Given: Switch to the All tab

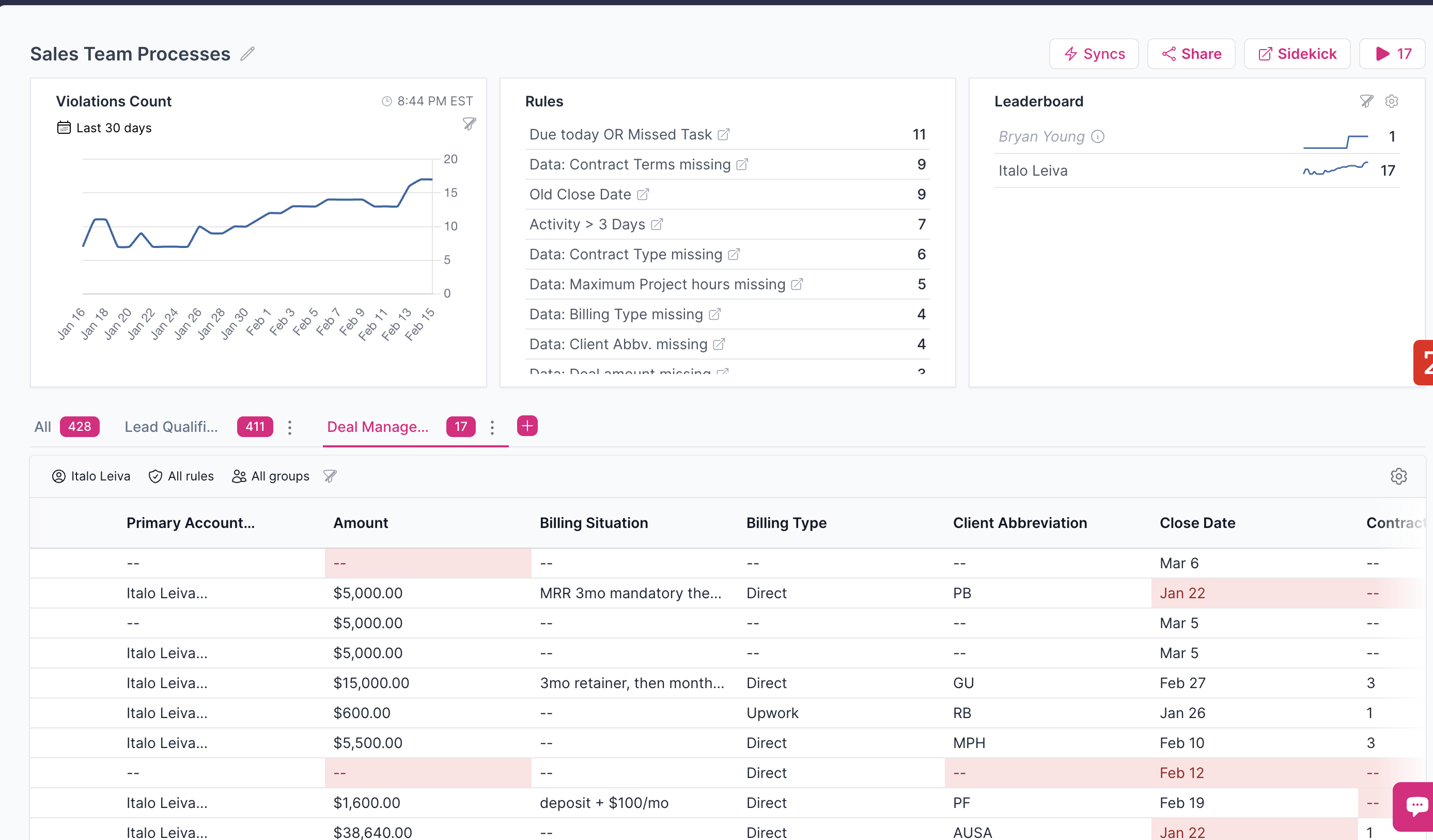Looking at the screenshot, I should (43, 427).
